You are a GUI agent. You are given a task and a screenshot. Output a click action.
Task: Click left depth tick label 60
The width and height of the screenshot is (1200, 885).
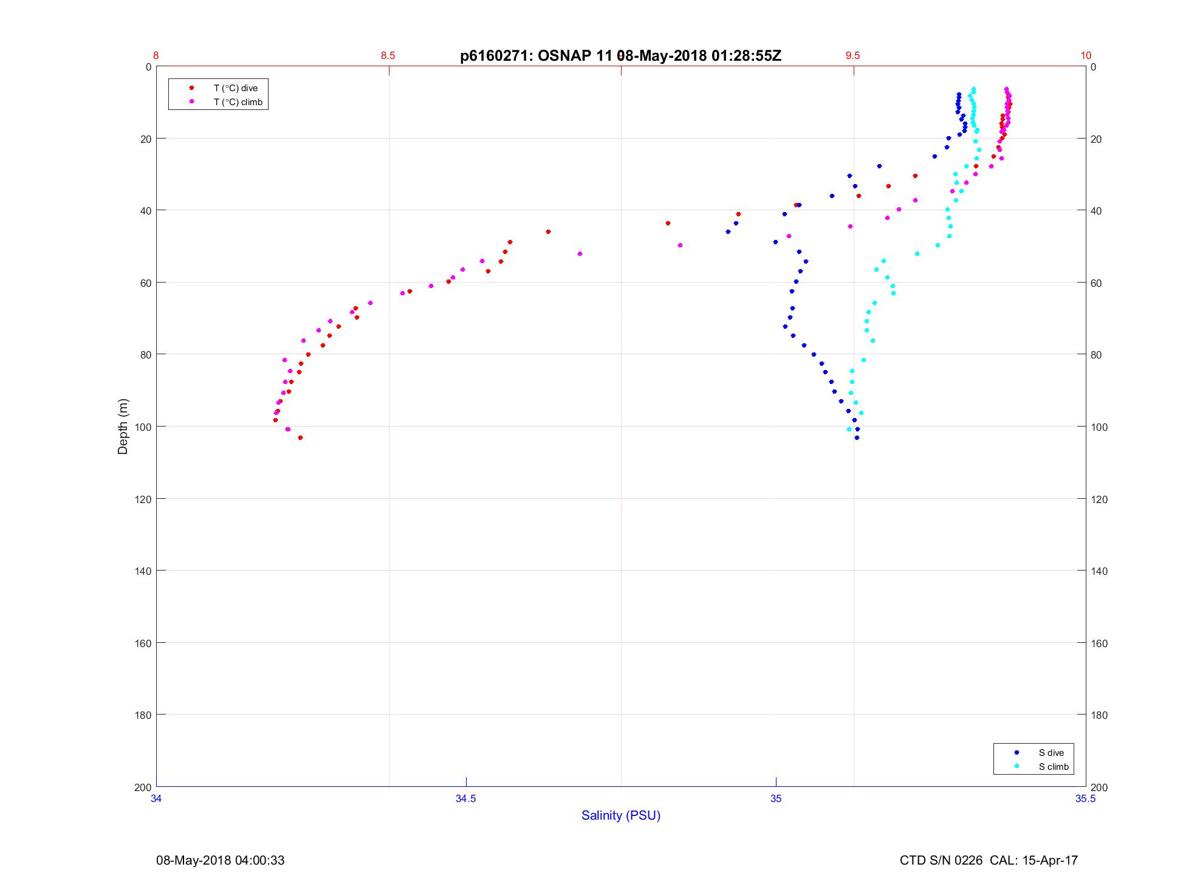coord(145,283)
